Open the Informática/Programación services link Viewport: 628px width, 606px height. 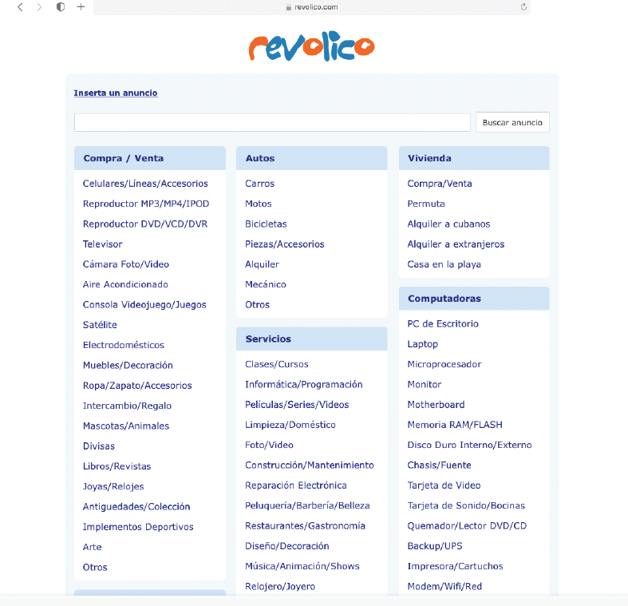[303, 384]
